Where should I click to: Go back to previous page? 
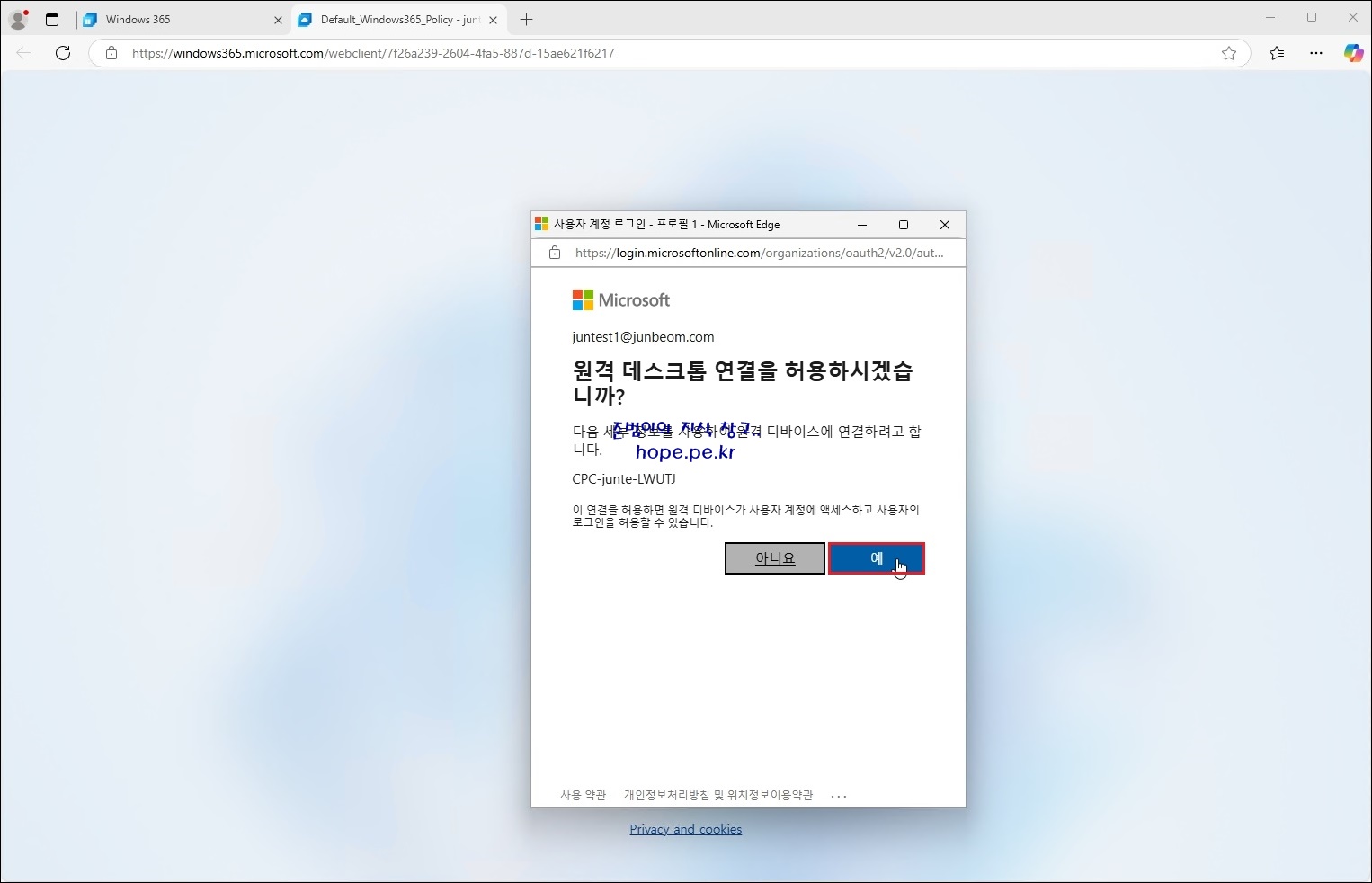(x=23, y=53)
